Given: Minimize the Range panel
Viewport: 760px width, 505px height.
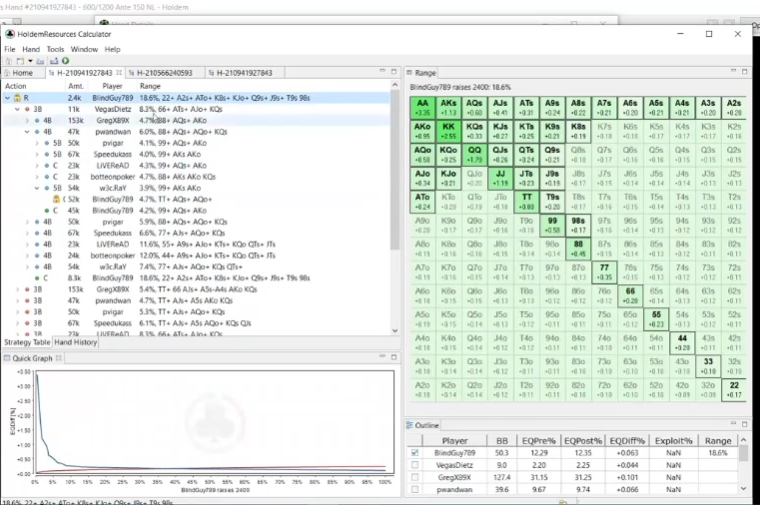Looking at the screenshot, I should point(733,71).
